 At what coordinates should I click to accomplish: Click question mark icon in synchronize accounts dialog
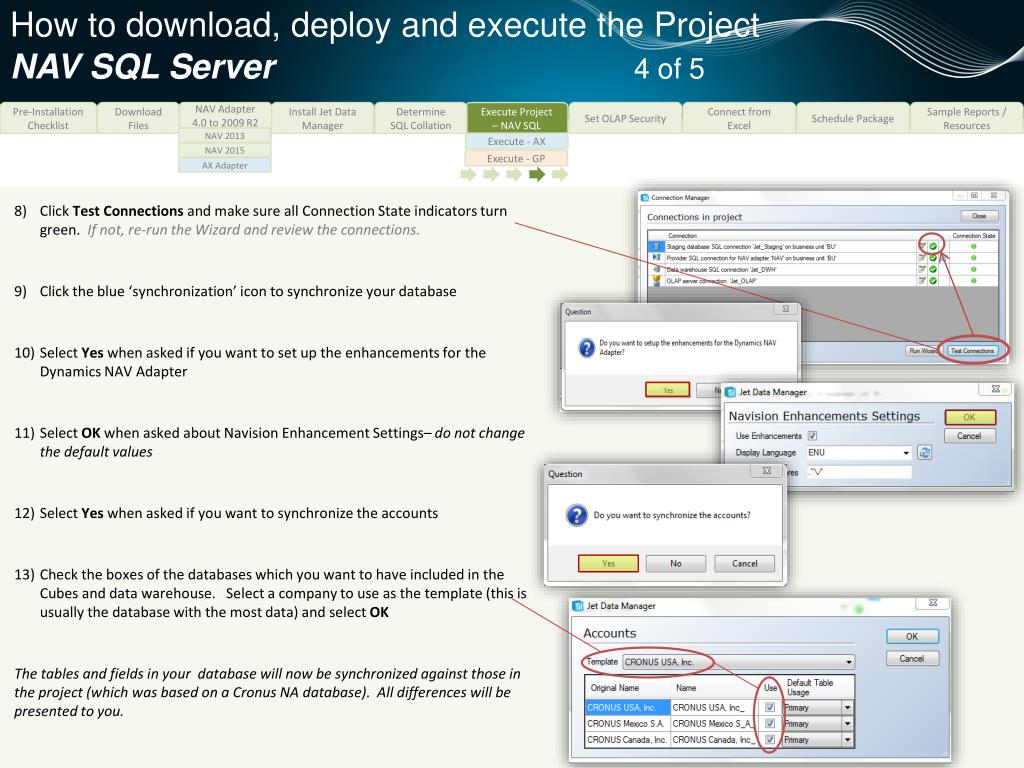click(x=577, y=515)
